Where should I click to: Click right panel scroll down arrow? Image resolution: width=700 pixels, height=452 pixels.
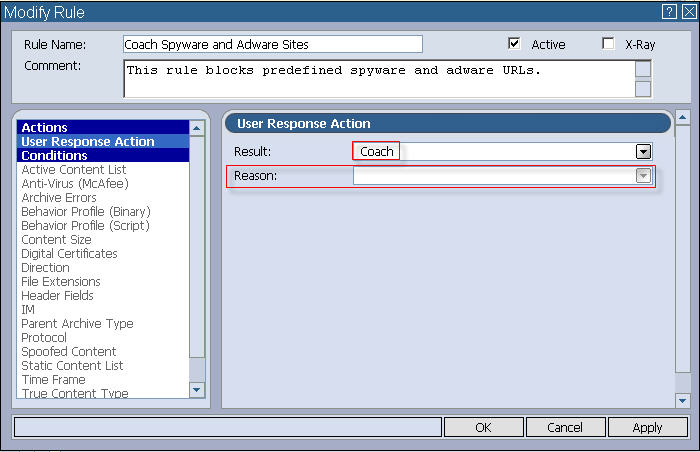point(683,400)
